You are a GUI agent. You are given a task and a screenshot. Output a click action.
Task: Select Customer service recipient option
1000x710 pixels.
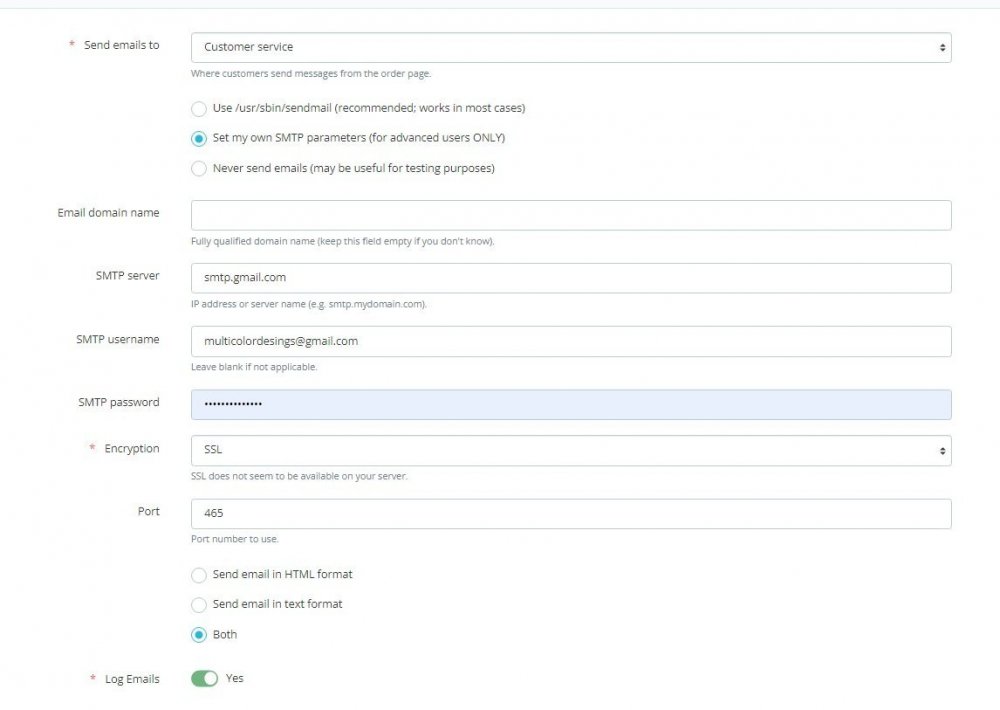pyautogui.click(x=570, y=46)
